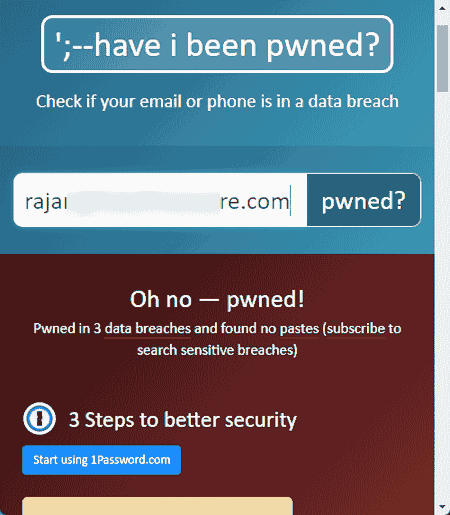
Task: Click the 'Oh no — pwned!' heading
Action: point(217,299)
